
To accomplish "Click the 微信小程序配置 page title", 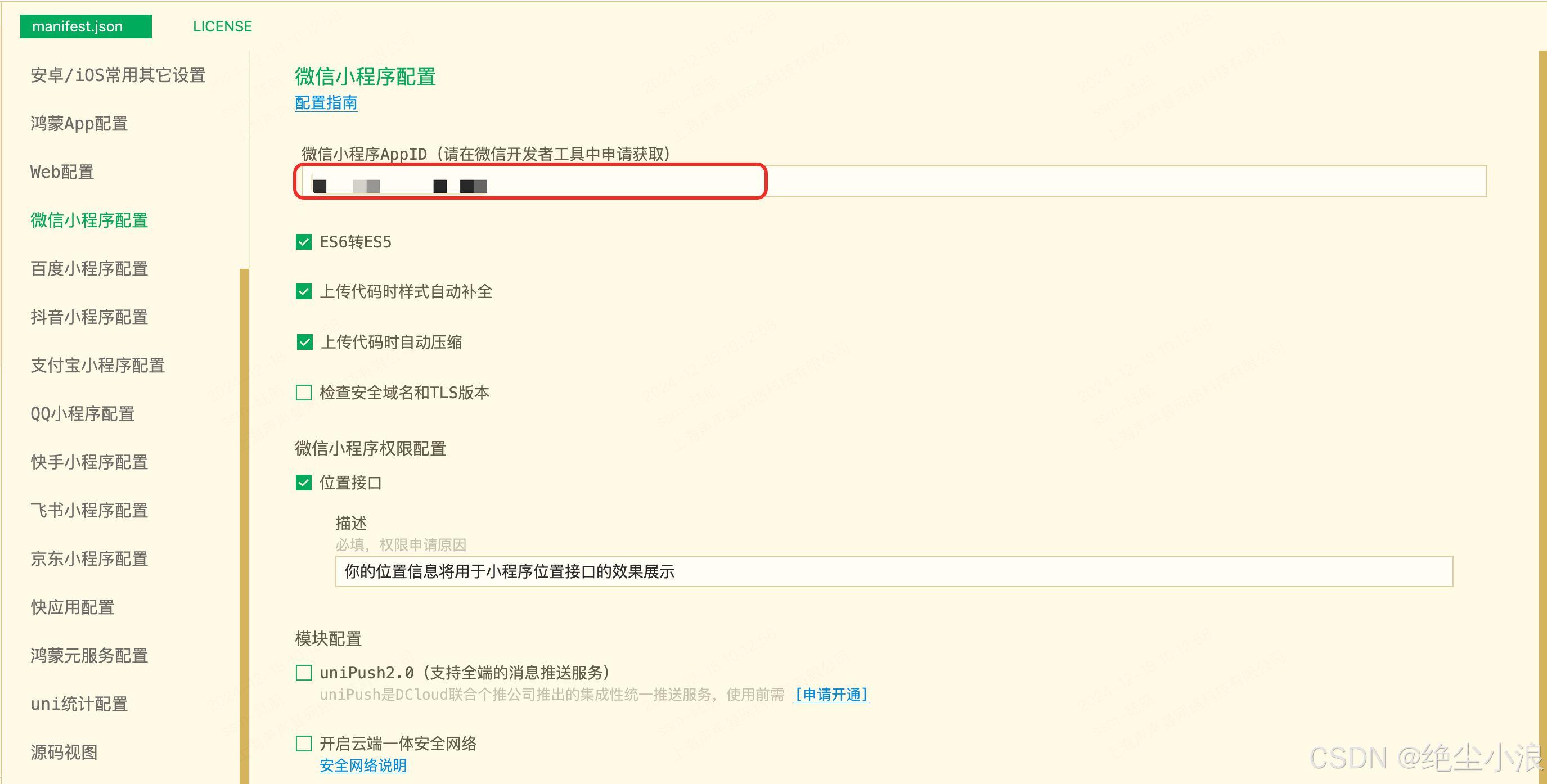I will tap(365, 77).
